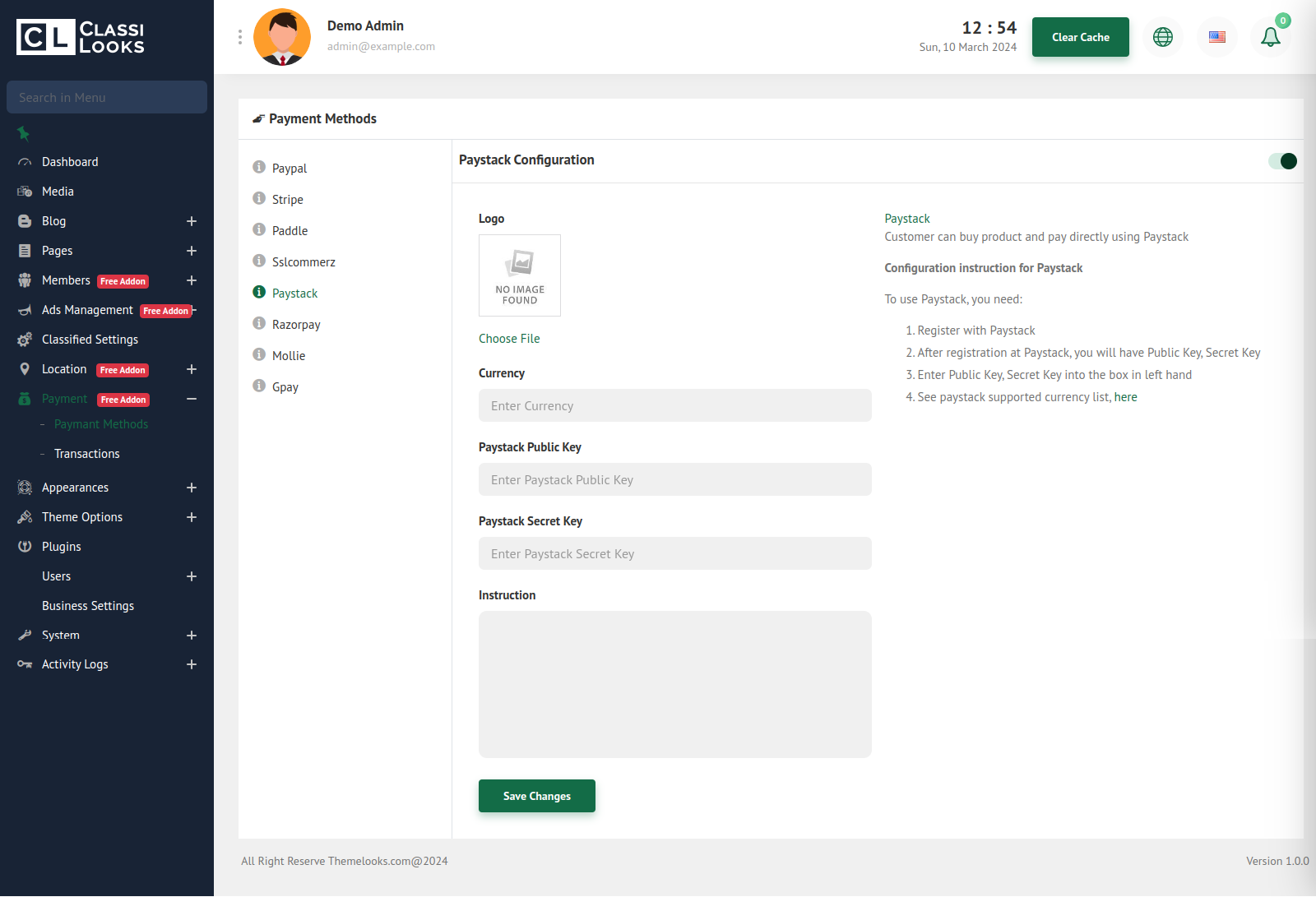Click the US flag language icon
The width and height of the screenshot is (1316, 897).
[x=1217, y=37]
